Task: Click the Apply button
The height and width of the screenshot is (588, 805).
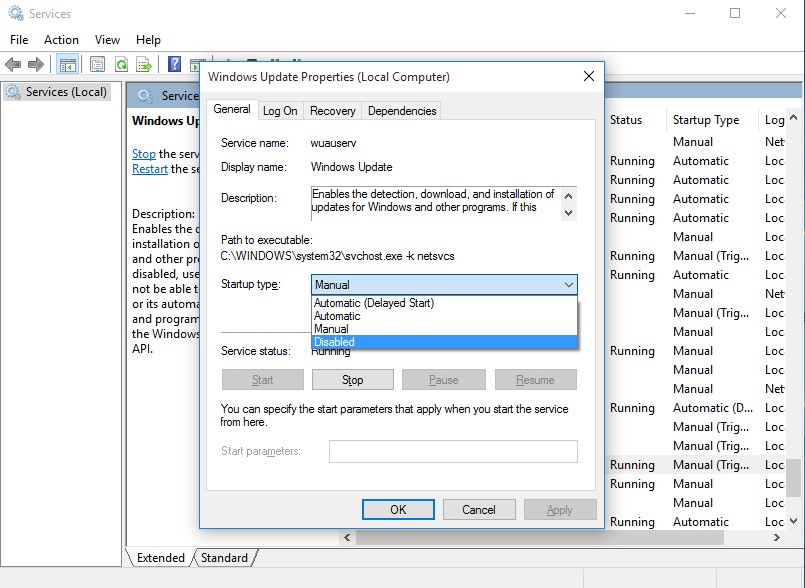Action: [x=560, y=509]
